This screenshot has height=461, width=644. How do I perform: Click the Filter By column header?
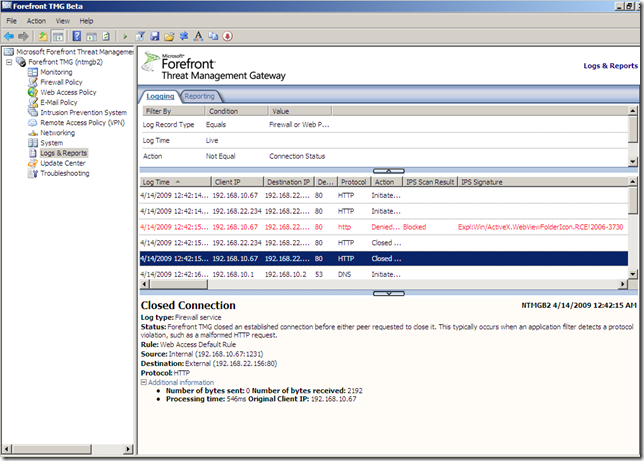coord(173,111)
